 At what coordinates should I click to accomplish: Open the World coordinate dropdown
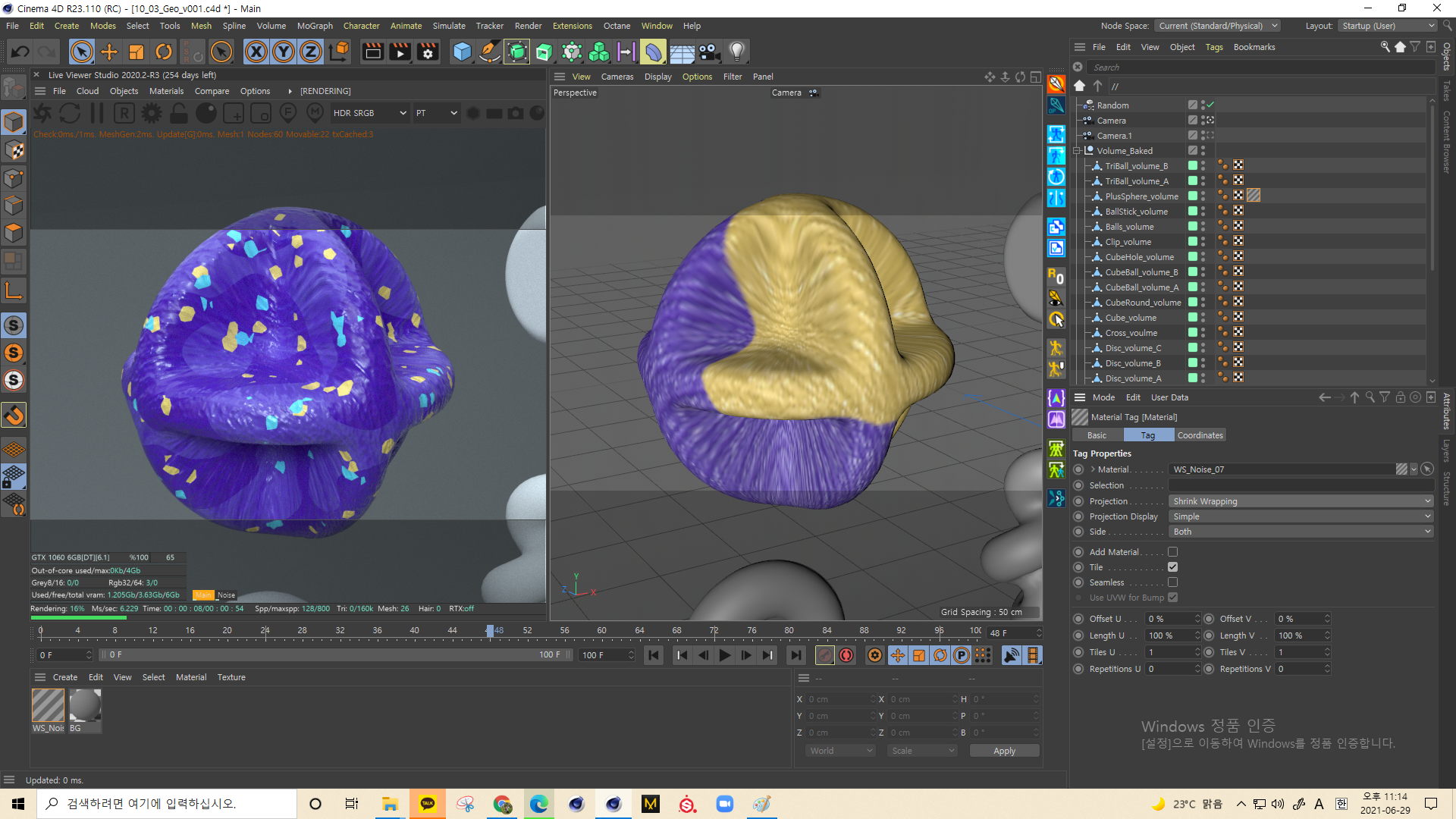tap(840, 751)
